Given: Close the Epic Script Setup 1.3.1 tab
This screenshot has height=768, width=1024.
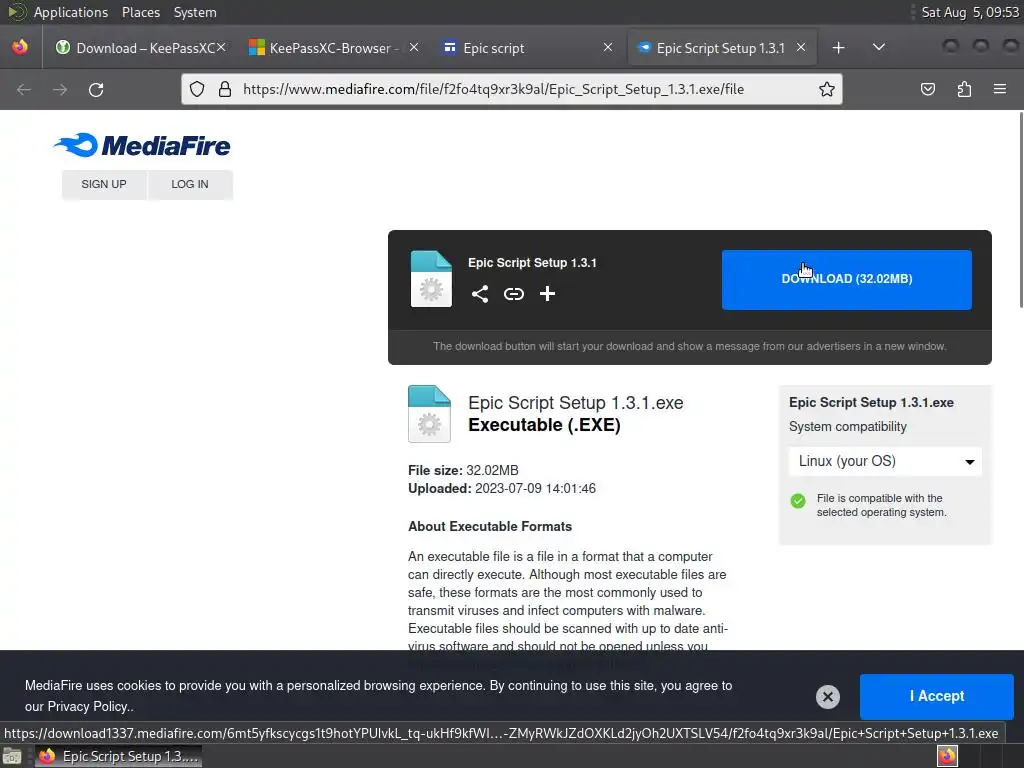Looking at the screenshot, I should pyautogui.click(x=801, y=48).
